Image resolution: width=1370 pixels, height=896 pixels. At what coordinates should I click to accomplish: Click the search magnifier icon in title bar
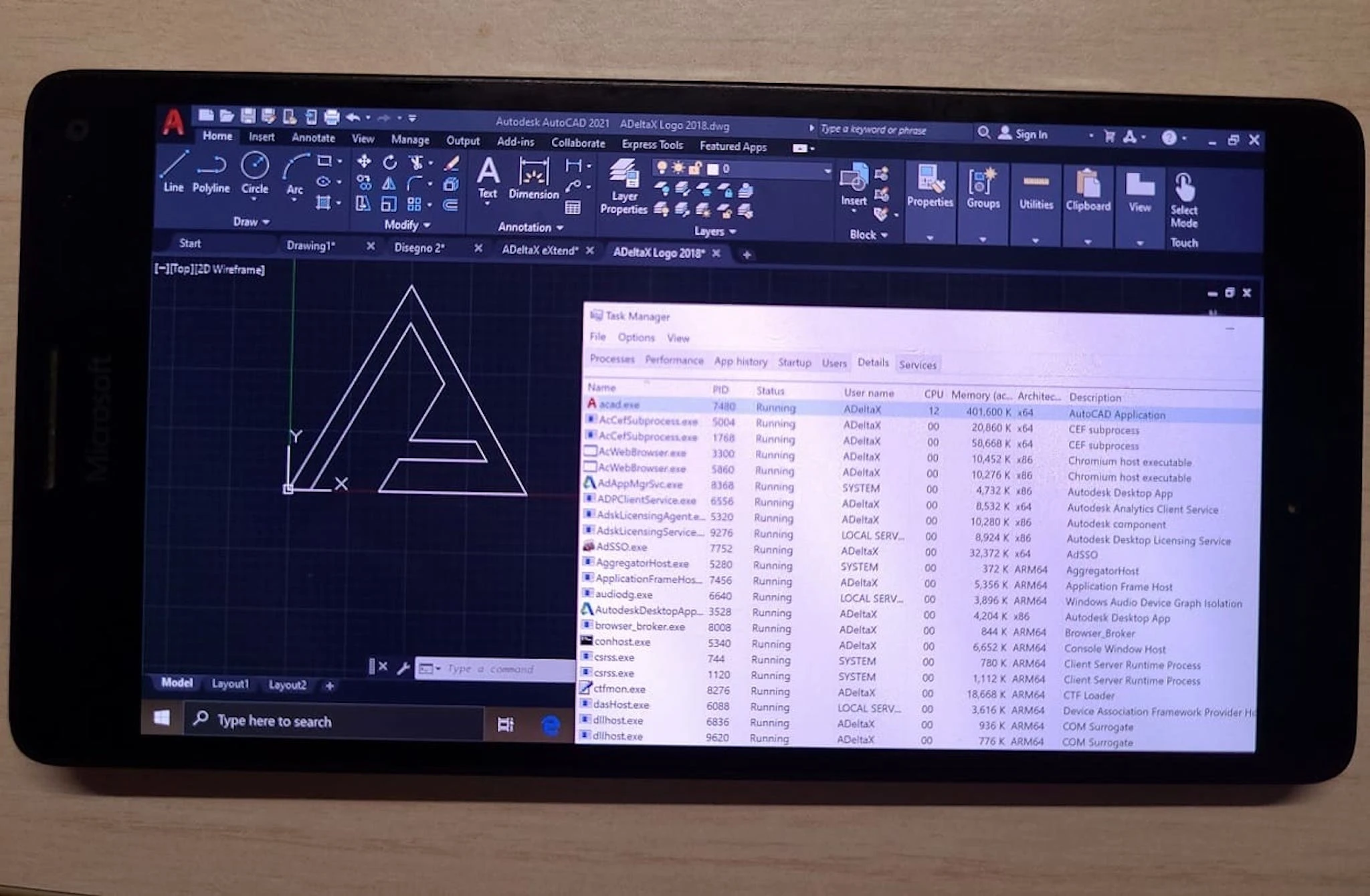(x=983, y=132)
